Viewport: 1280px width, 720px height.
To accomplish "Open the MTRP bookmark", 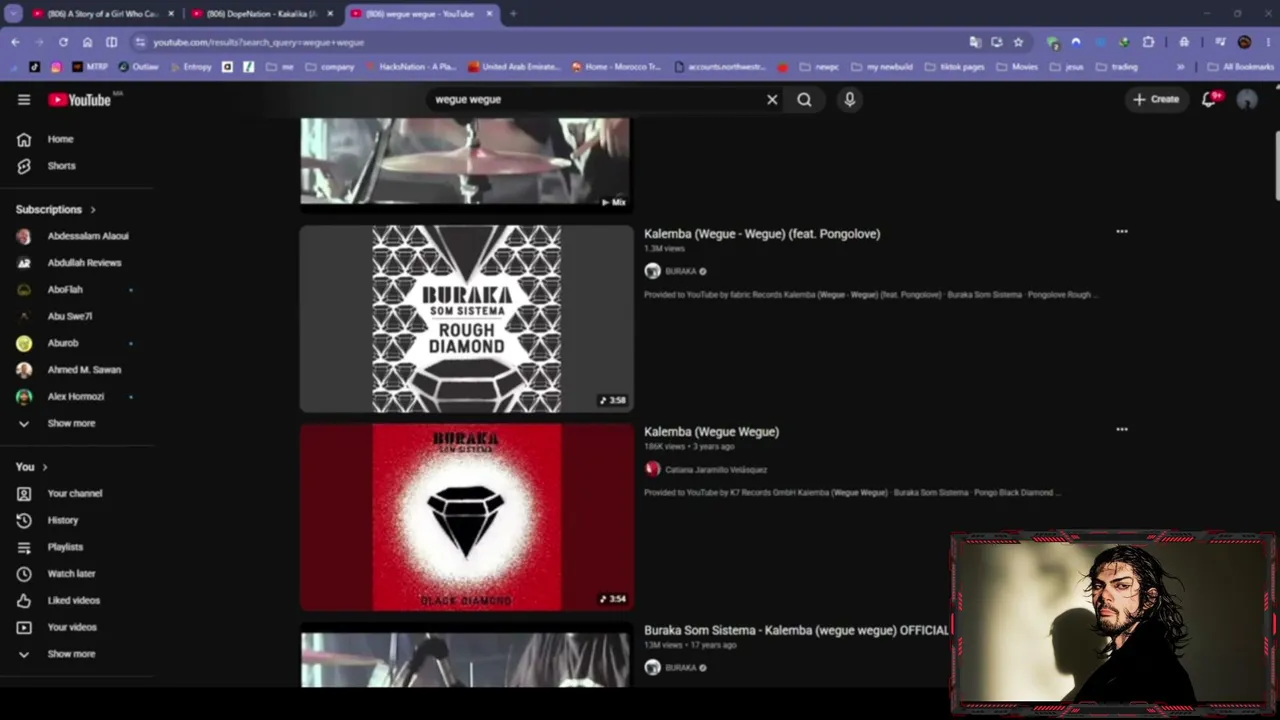I will click(90, 67).
